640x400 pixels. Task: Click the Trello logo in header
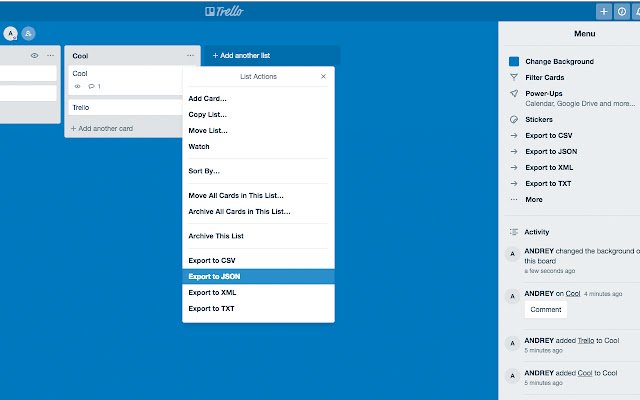pyautogui.click(x=224, y=11)
